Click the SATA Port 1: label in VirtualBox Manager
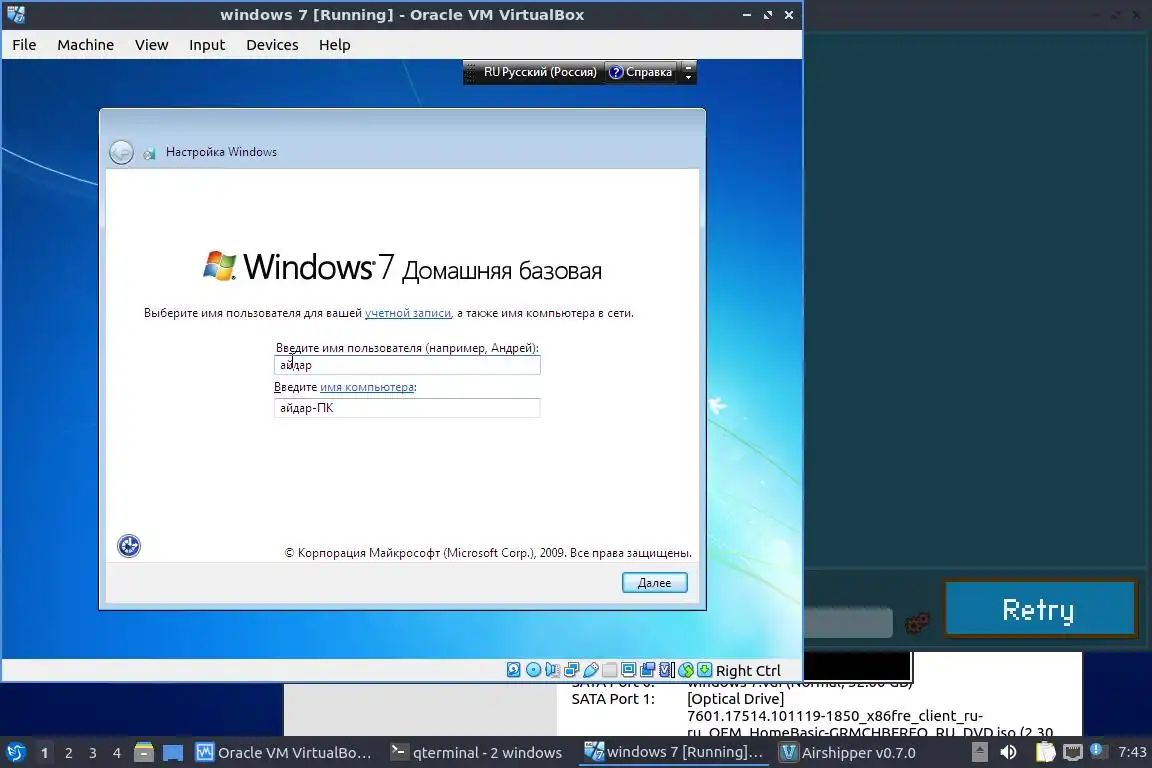This screenshot has width=1152, height=768. click(x=613, y=699)
